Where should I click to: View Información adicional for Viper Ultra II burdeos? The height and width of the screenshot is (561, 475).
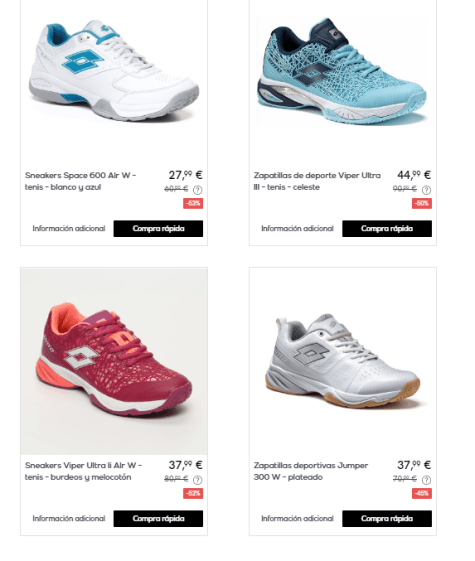click(69, 519)
